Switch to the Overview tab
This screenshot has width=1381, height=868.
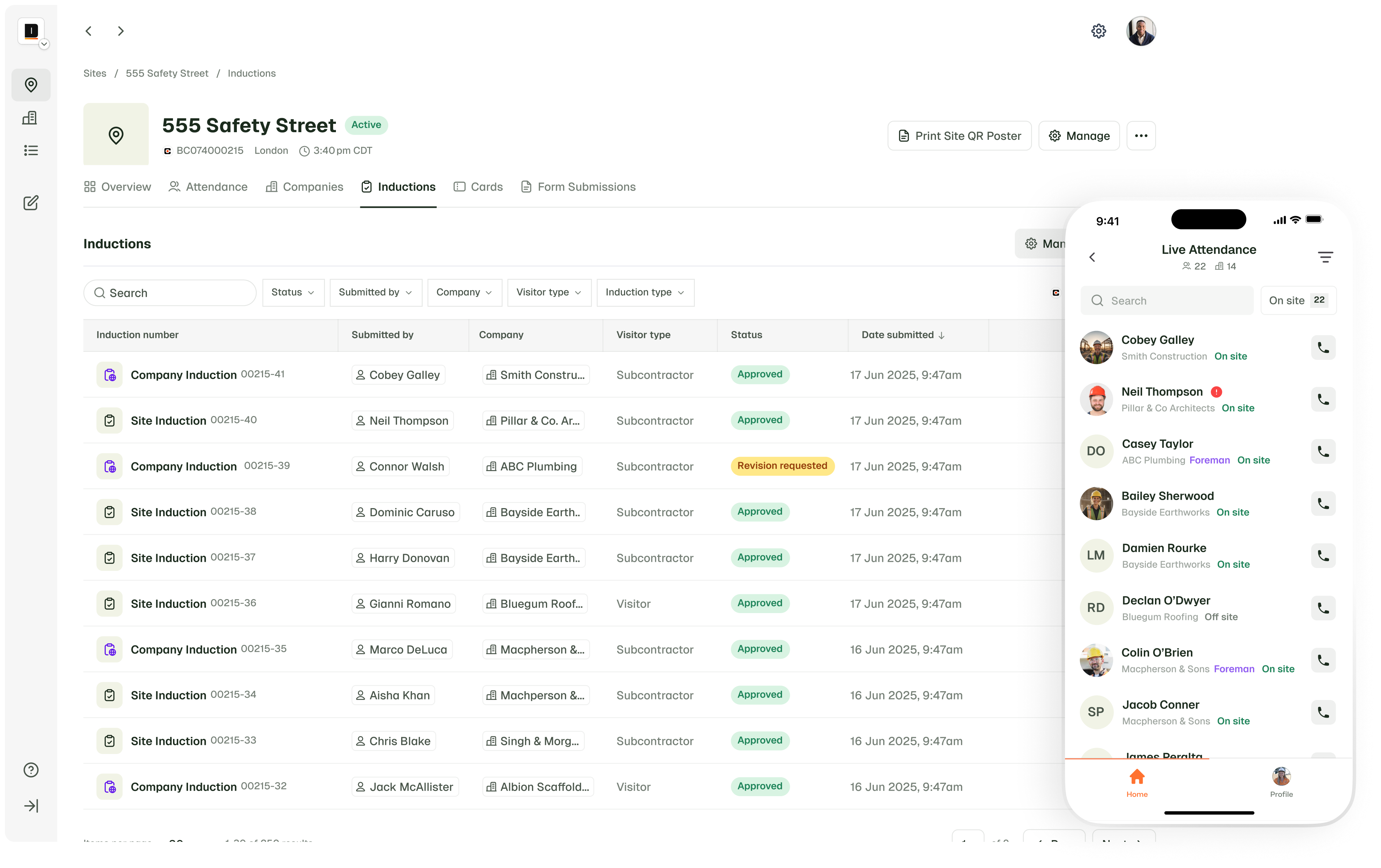click(118, 187)
